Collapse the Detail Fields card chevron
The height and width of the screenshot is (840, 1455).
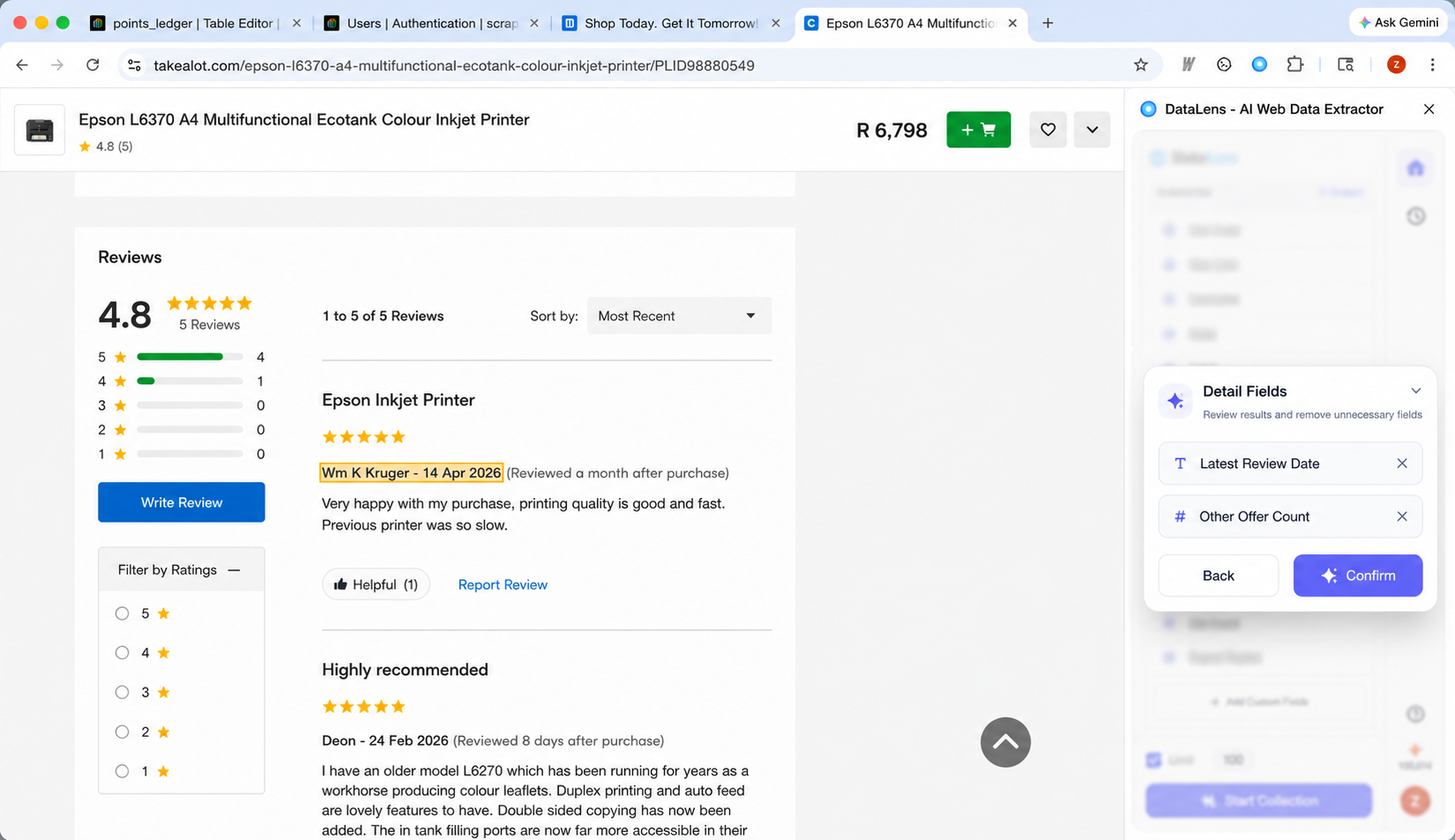click(1415, 390)
